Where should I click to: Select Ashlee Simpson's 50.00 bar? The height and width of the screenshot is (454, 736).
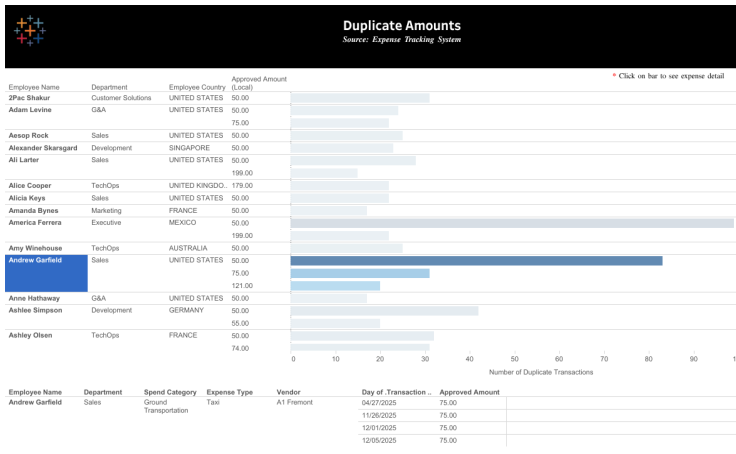384,311
